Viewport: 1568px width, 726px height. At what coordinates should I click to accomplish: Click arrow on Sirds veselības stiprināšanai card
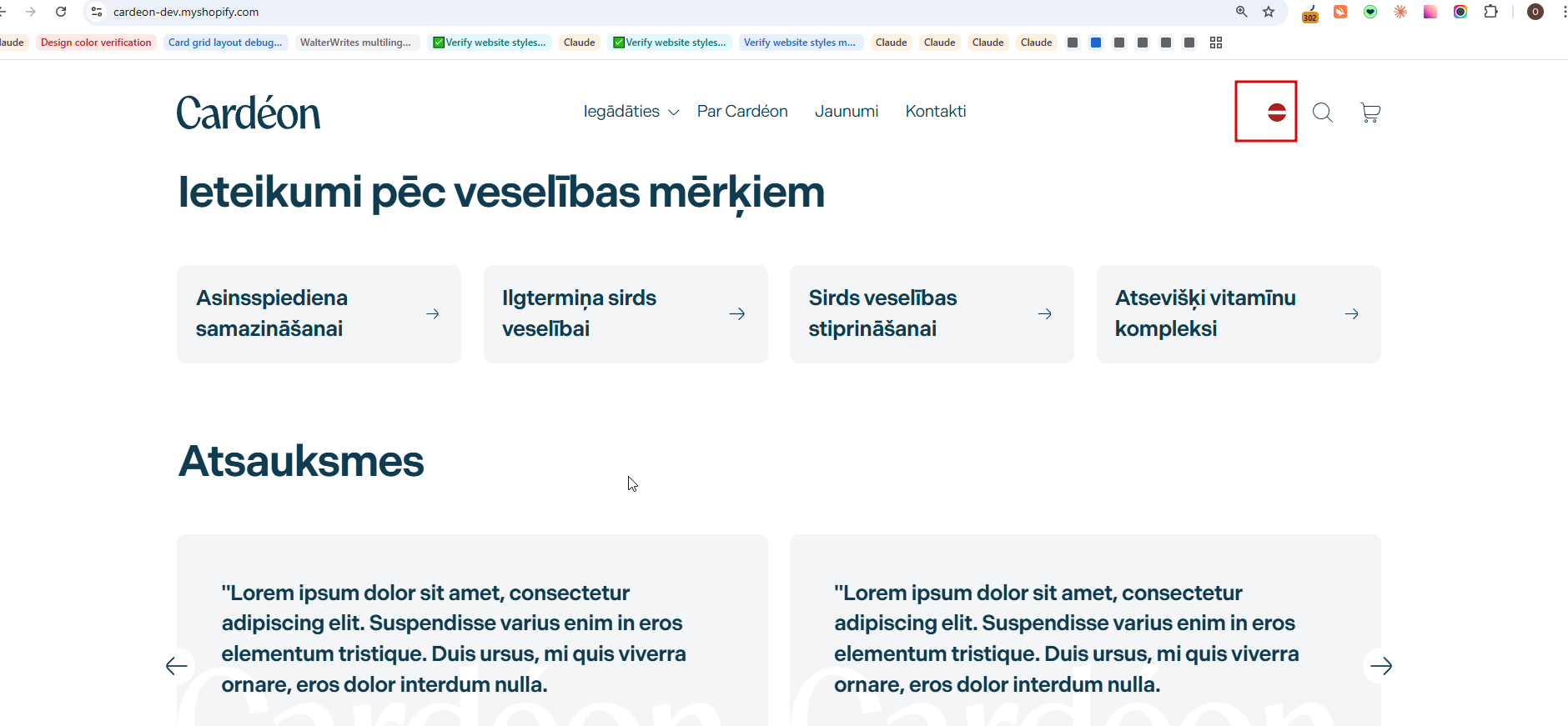tap(1045, 314)
